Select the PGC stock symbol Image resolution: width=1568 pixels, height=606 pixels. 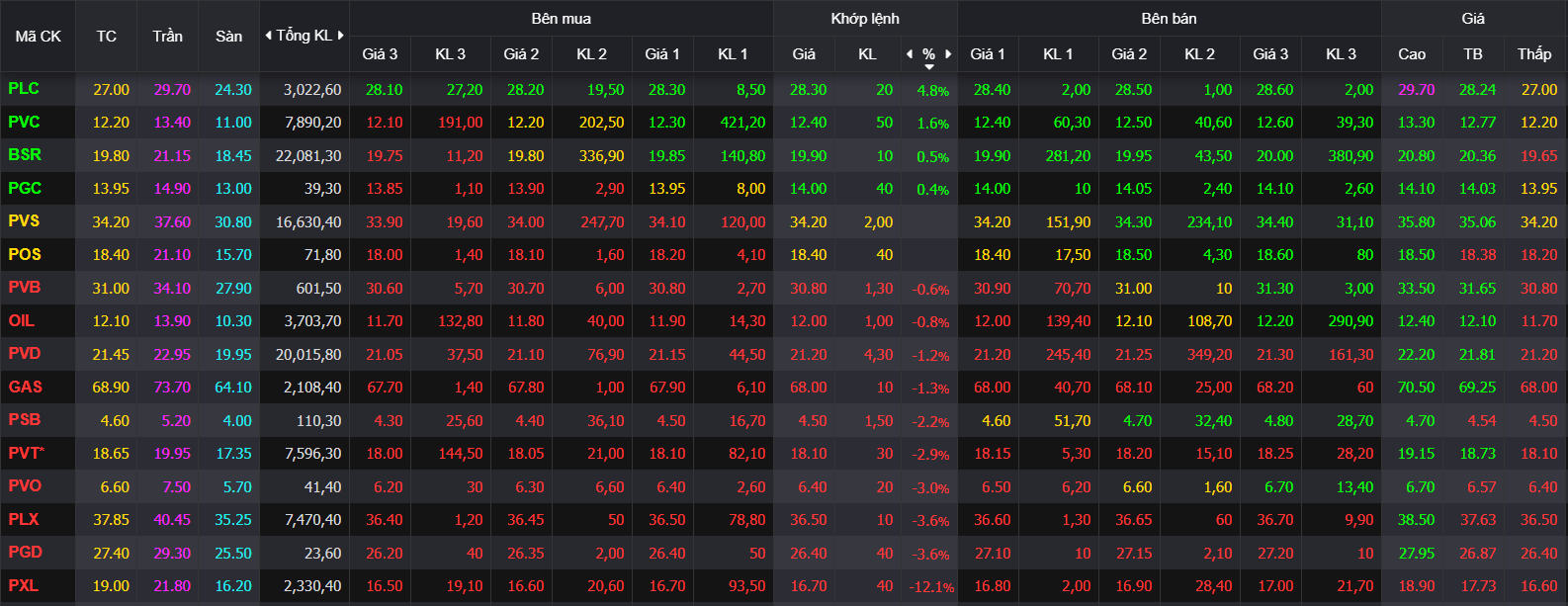click(25, 188)
